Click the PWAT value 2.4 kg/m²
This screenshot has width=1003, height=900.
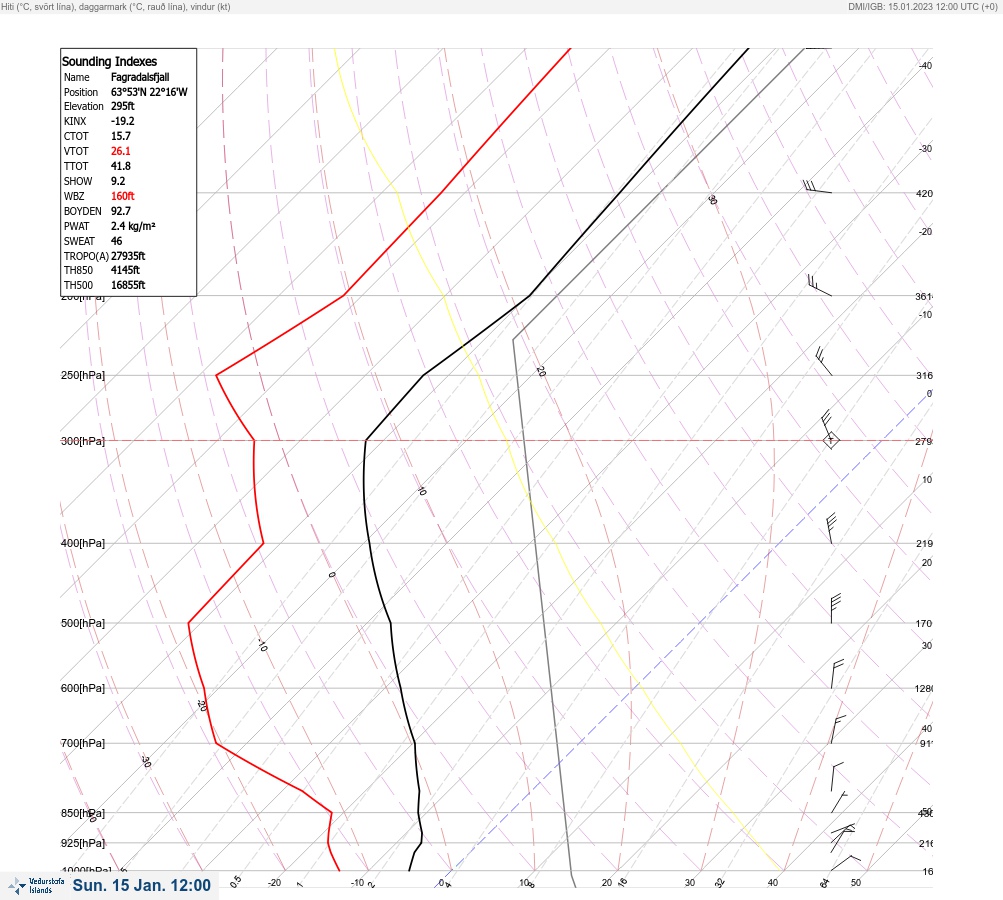click(133, 226)
